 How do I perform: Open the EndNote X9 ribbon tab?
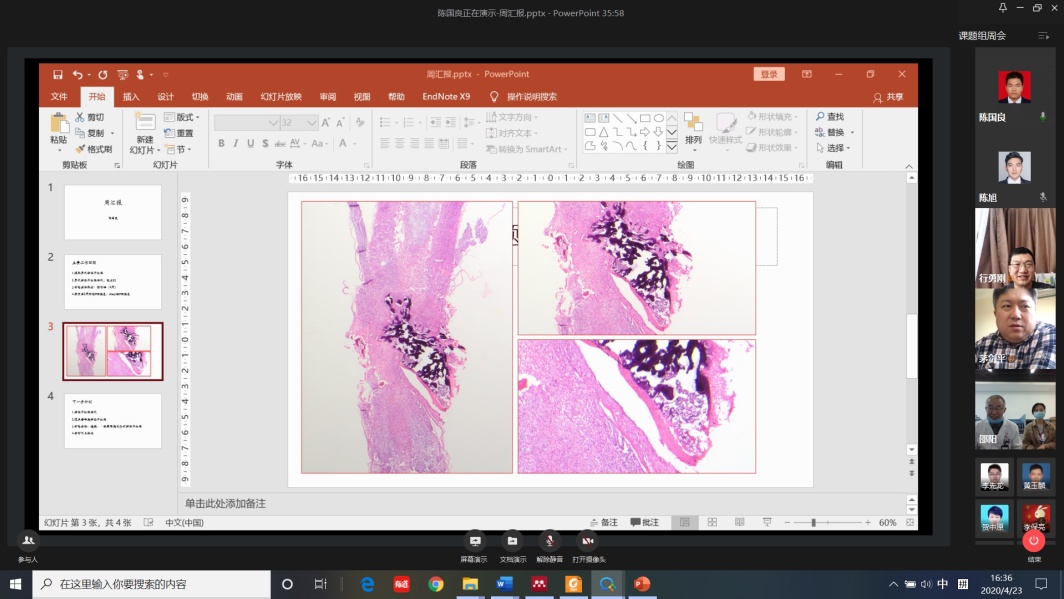pos(446,97)
